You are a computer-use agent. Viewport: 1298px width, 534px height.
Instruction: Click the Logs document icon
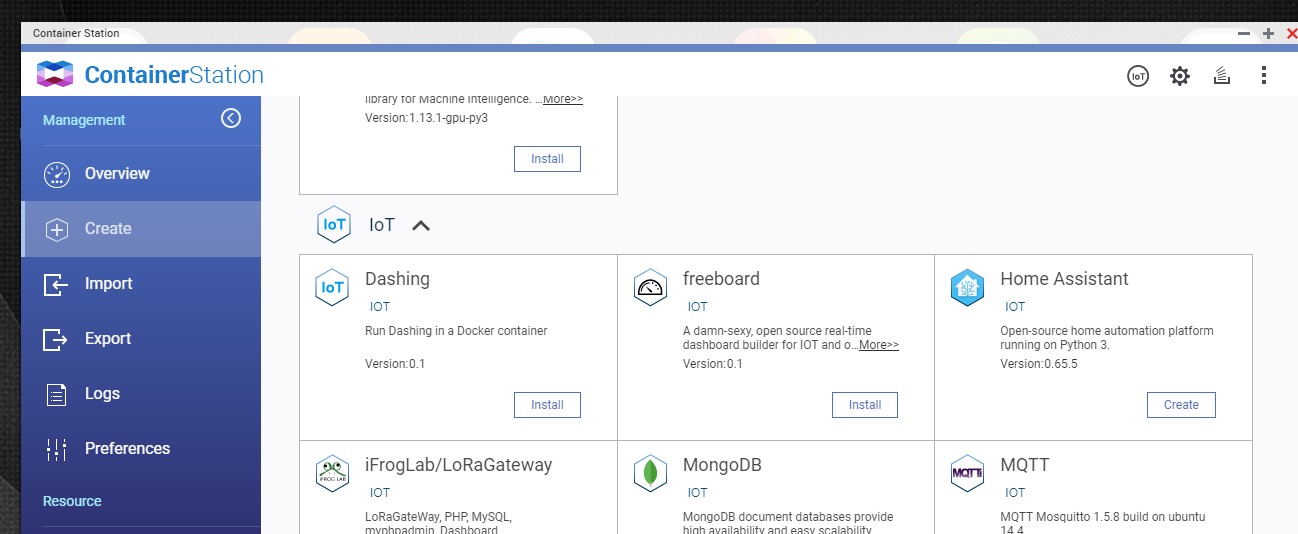pyautogui.click(x=57, y=394)
